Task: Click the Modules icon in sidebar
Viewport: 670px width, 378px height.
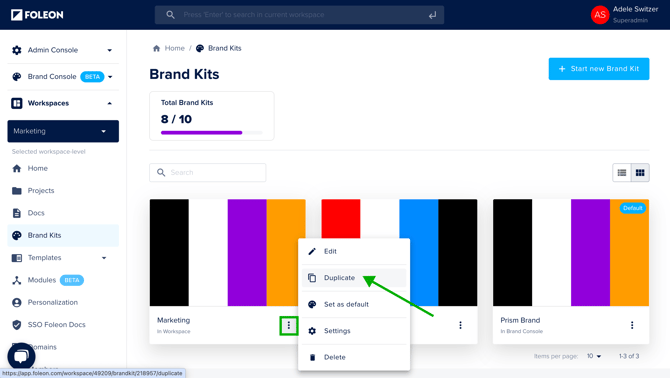Action: click(x=17, y=280)
